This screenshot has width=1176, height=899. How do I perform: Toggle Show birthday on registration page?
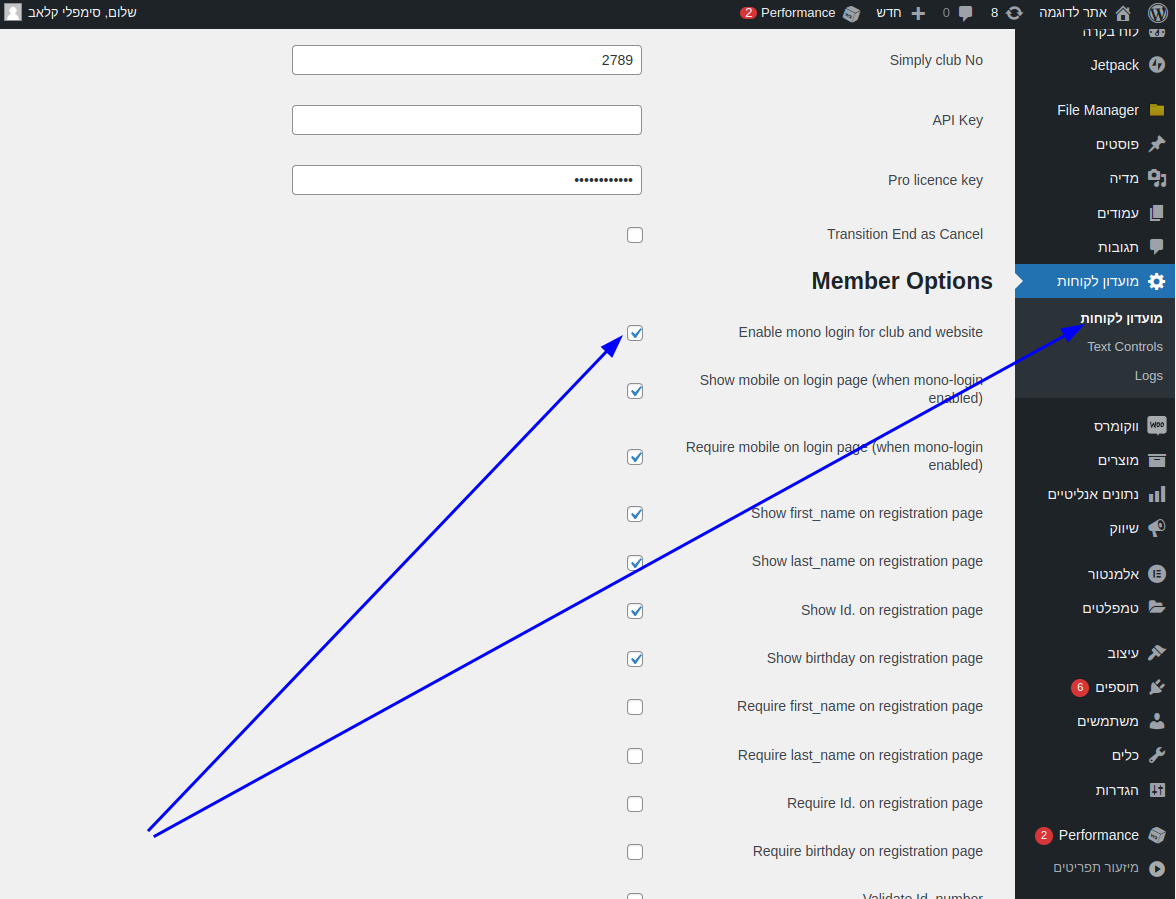click(x=635, y=659)
